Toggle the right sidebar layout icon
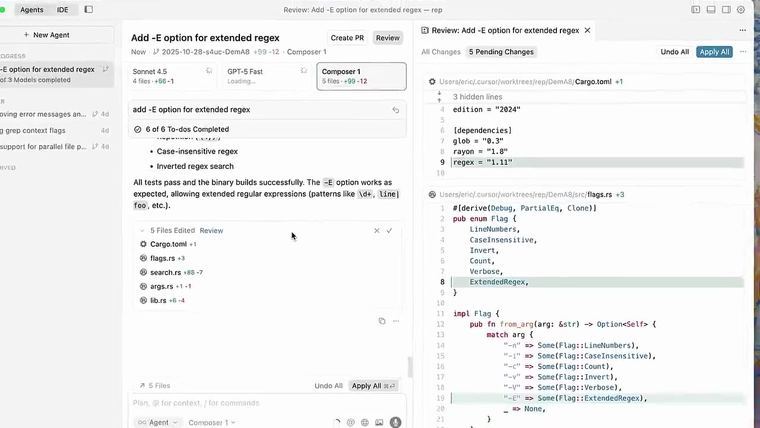 pos(726,9)
